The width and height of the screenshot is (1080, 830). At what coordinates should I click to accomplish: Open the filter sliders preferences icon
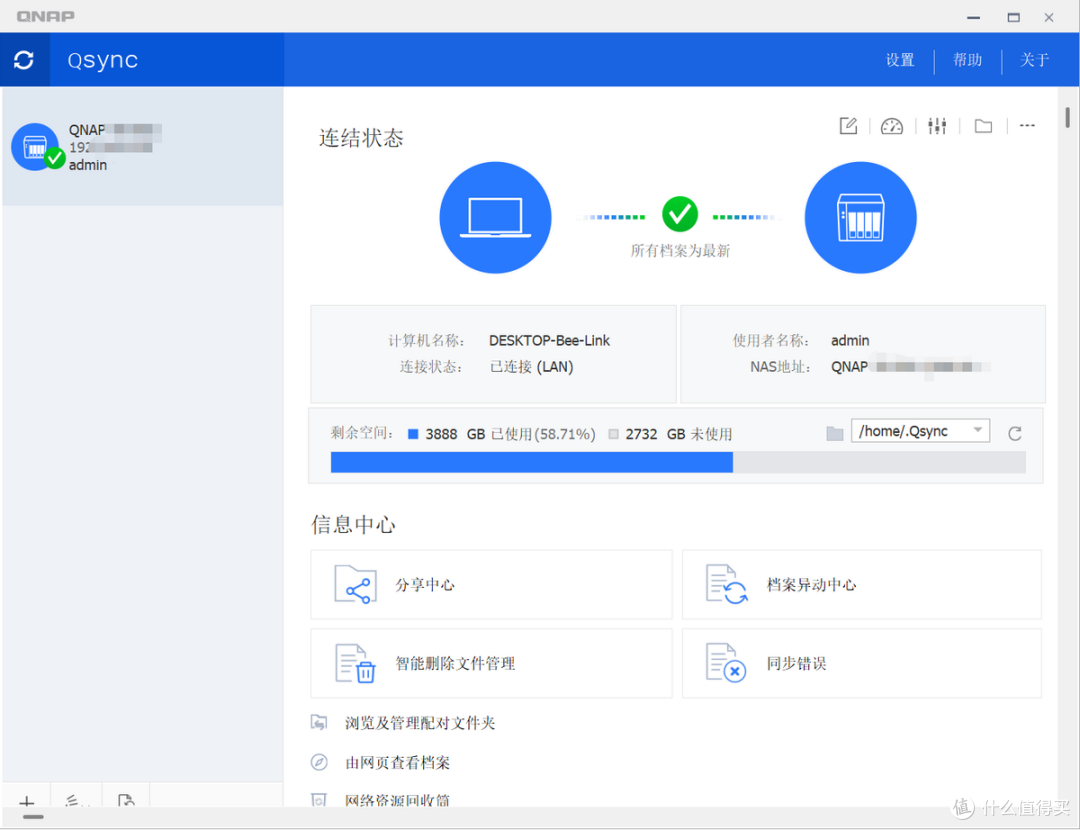[937, 126]
